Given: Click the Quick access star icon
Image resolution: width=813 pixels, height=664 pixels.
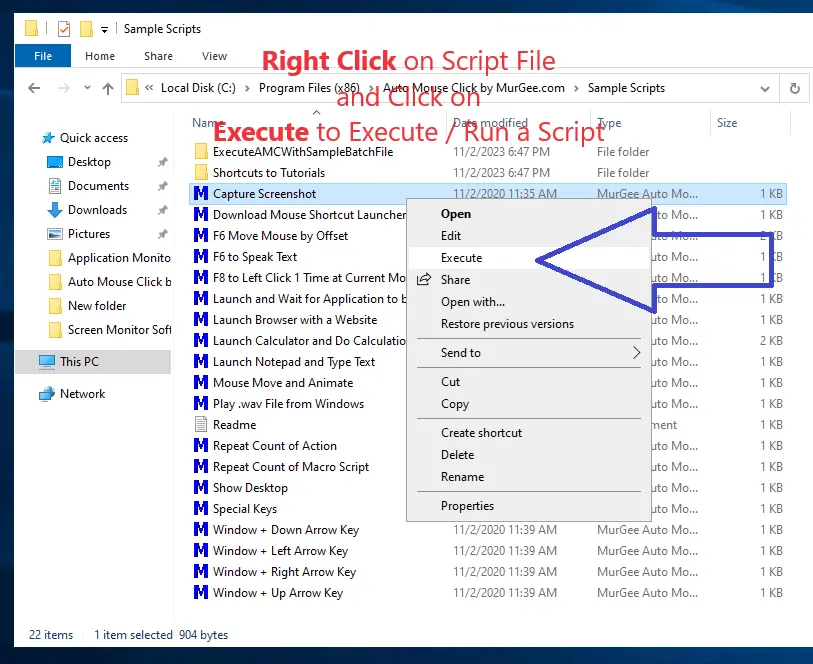Looking at the screenshot, I should (x=48, y=138).
